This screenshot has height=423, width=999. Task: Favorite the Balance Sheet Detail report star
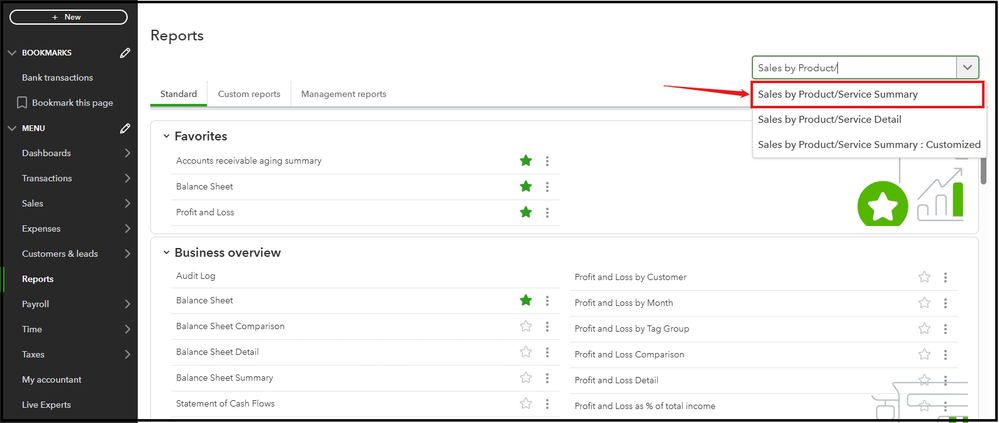pos(526,352)
